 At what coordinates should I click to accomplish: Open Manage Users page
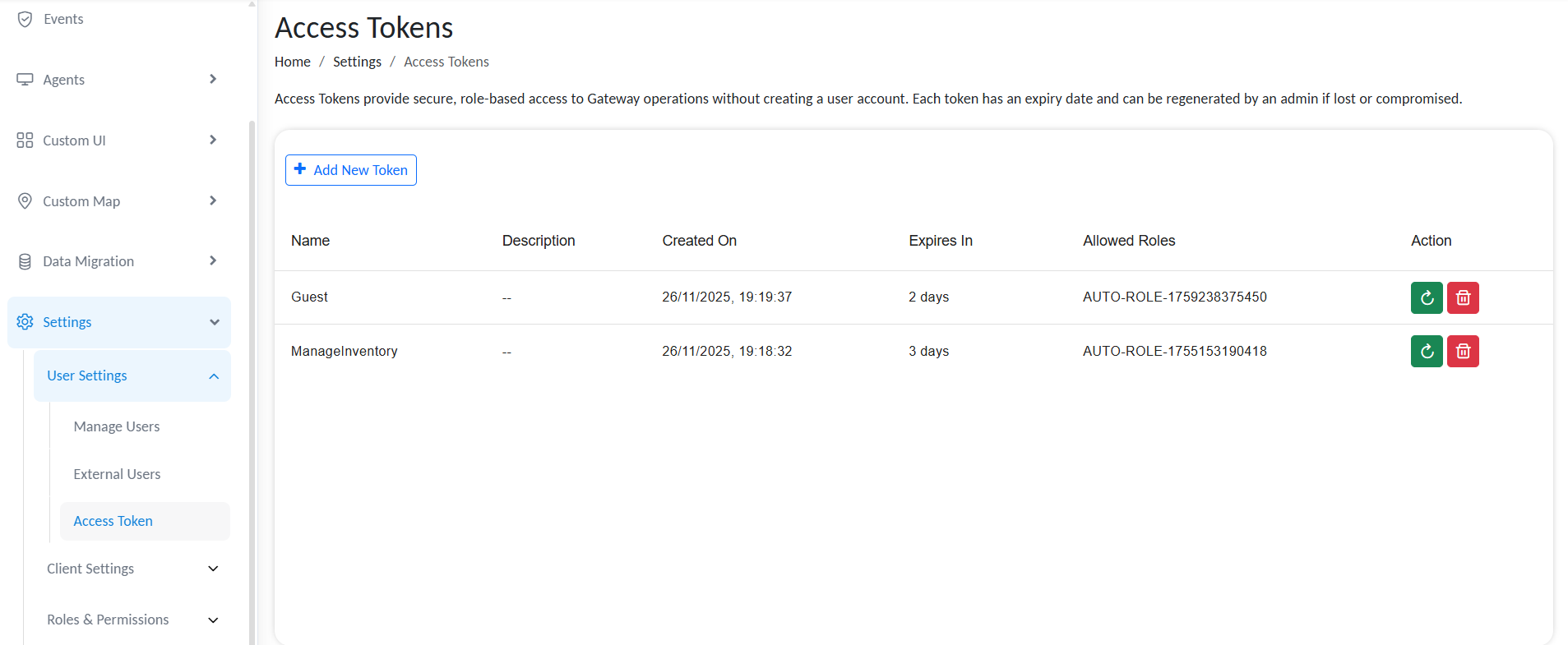117,426
